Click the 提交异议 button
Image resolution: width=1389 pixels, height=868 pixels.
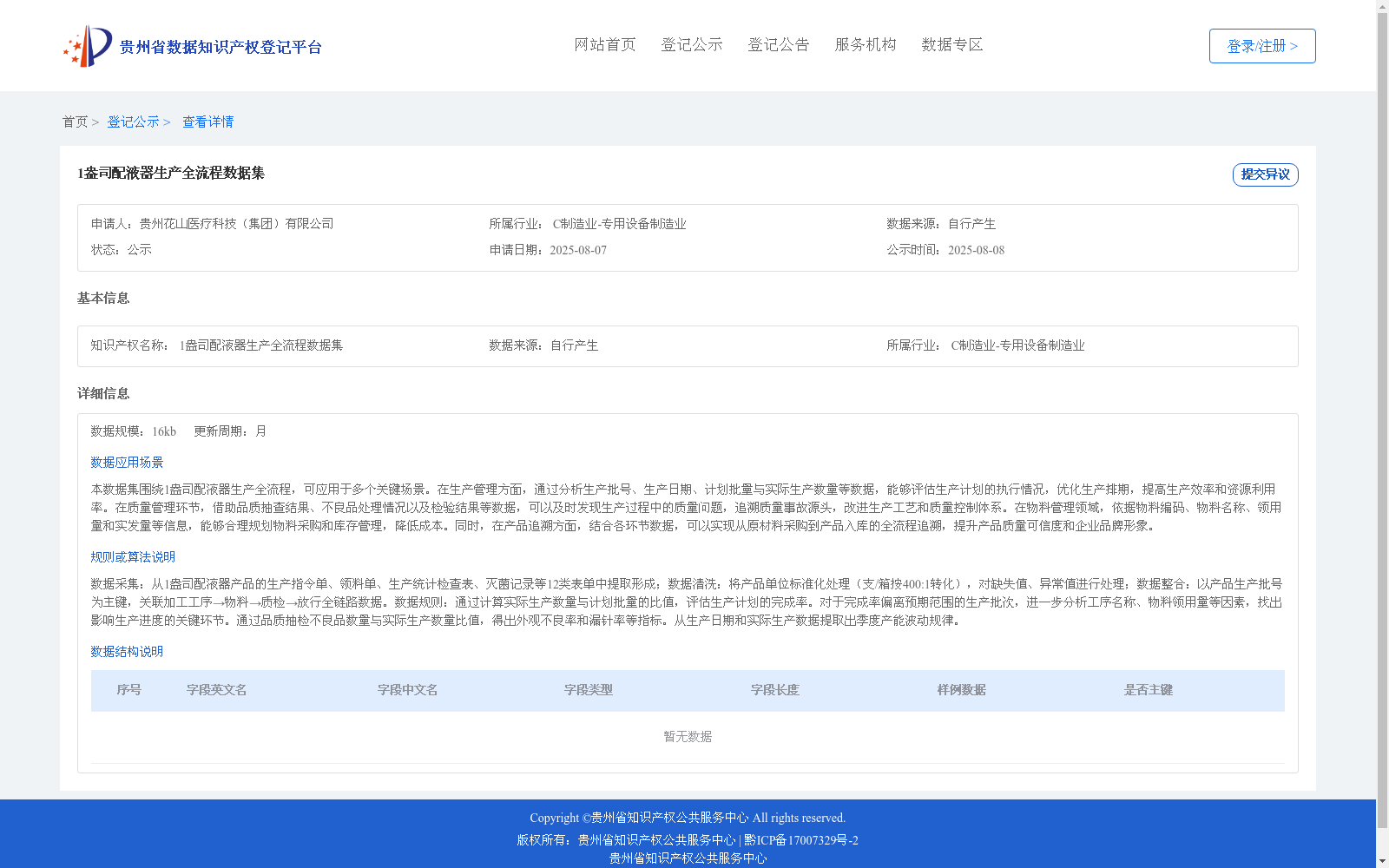click(x=1266, y=174)
